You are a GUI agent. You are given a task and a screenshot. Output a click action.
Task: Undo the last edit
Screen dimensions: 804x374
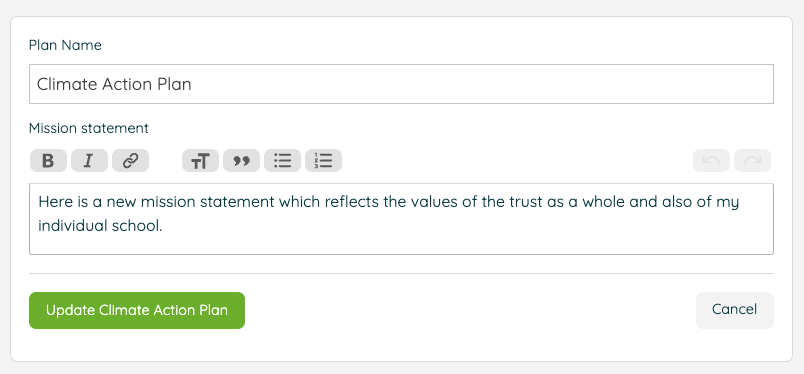coord(711,161)
